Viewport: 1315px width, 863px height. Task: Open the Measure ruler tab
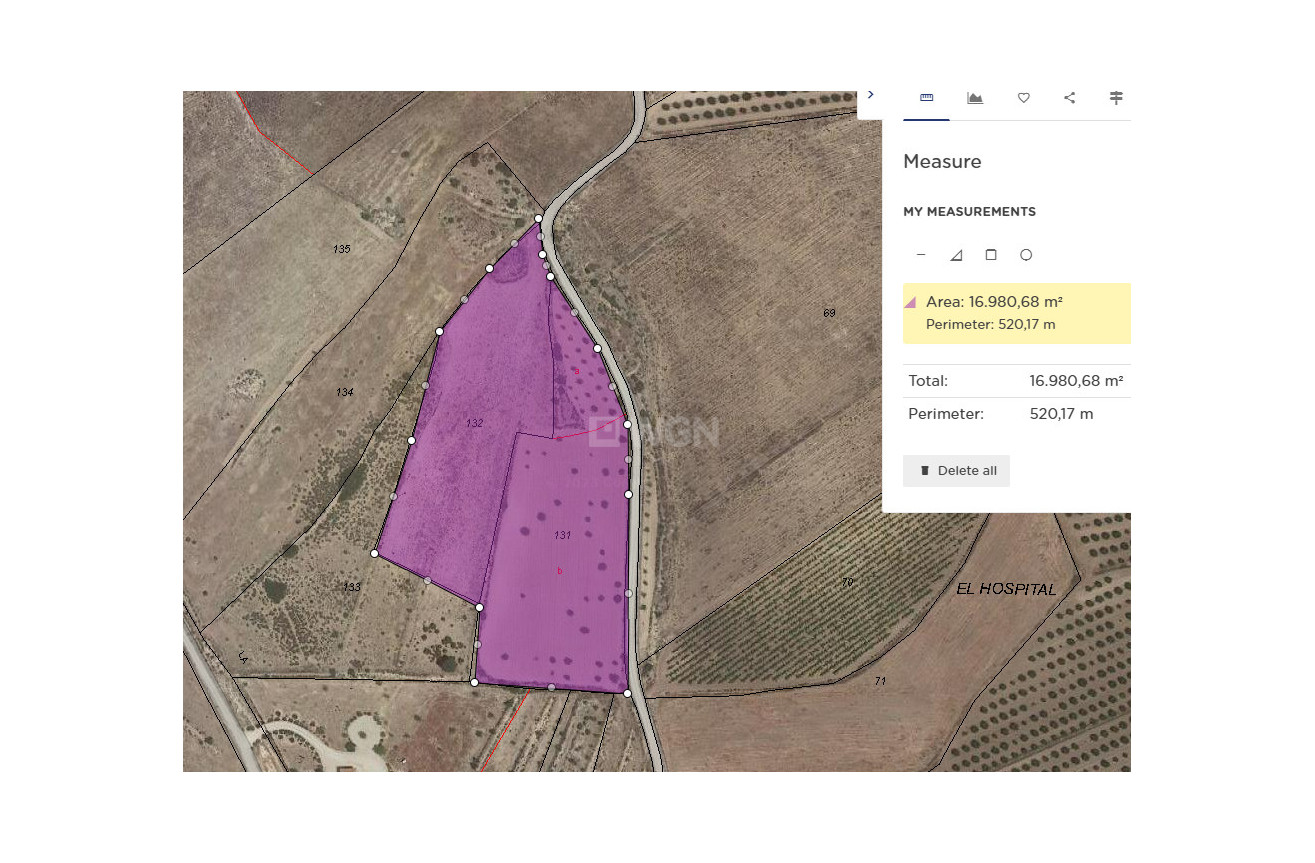(926, 98)
